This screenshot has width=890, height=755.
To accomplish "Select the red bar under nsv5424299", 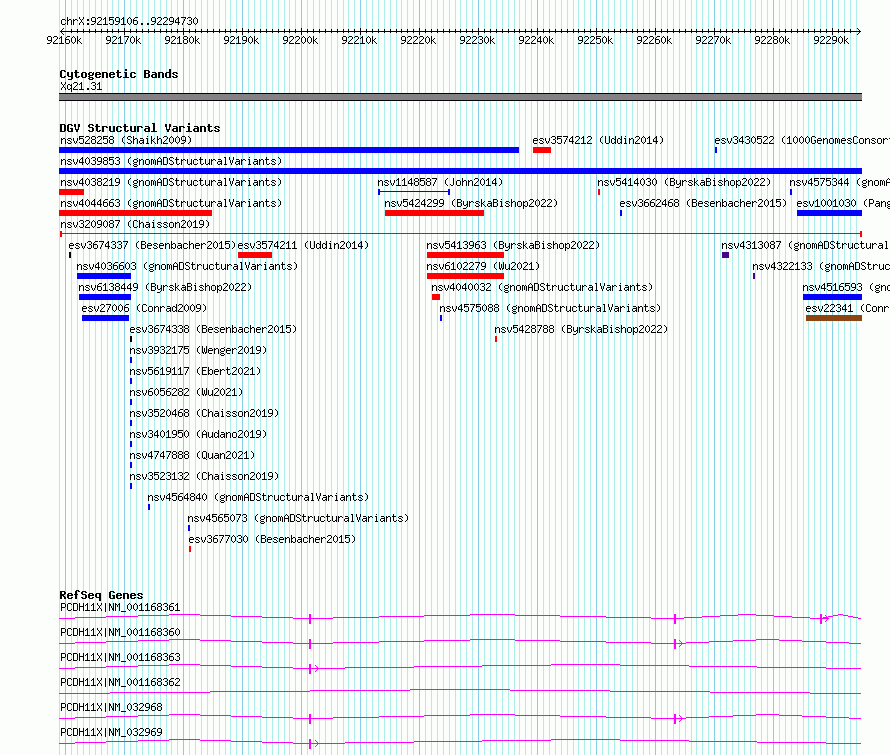I will [x=434, y=213].
